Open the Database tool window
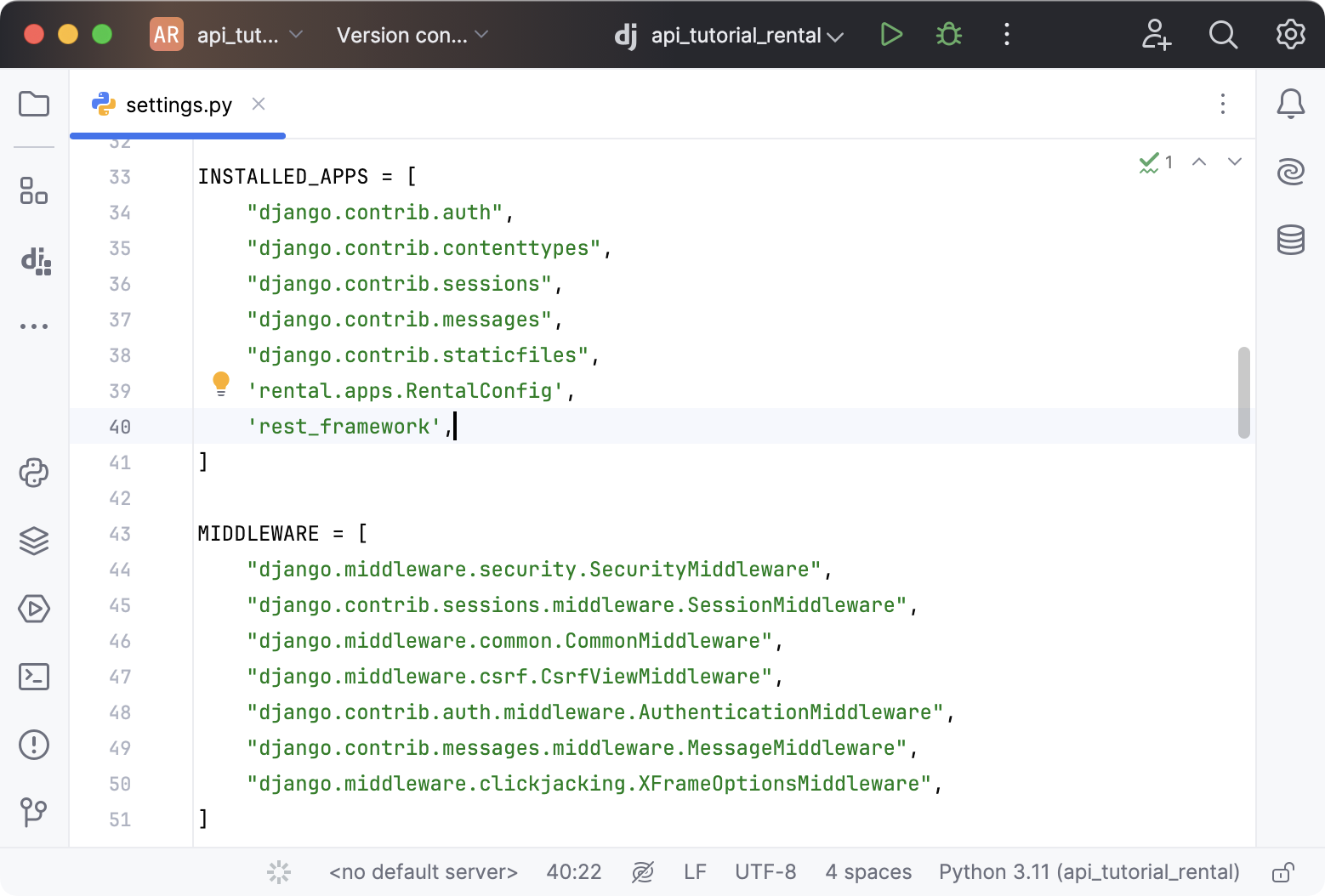 [1290, 241]
